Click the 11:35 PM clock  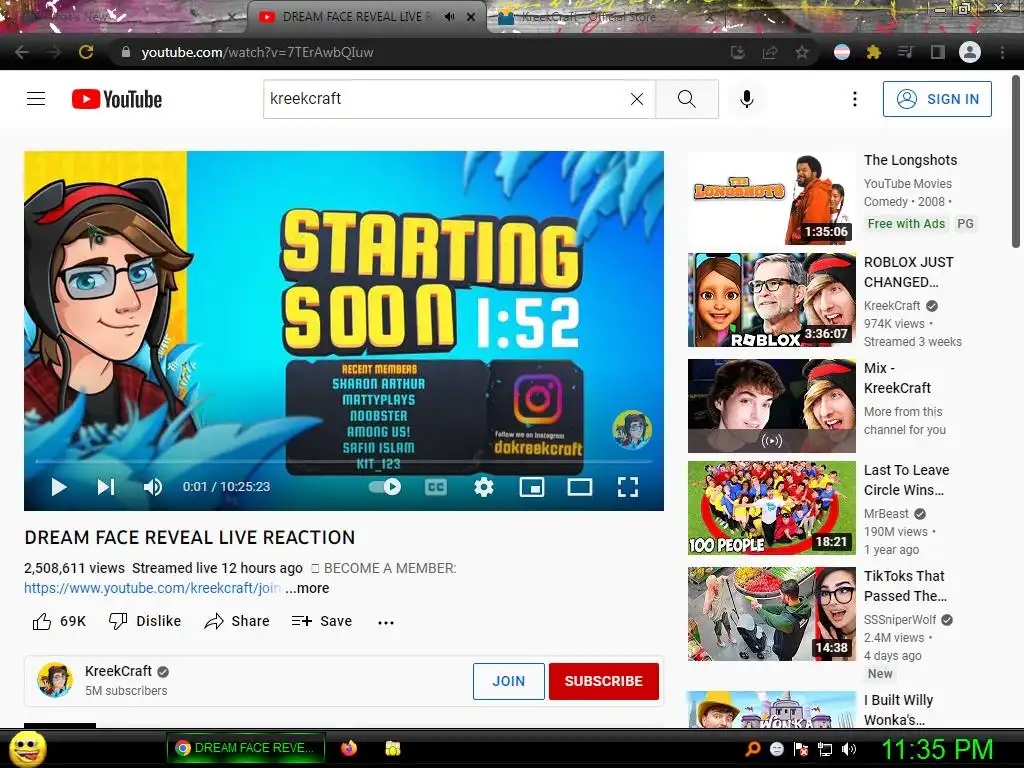click(936, 749)
